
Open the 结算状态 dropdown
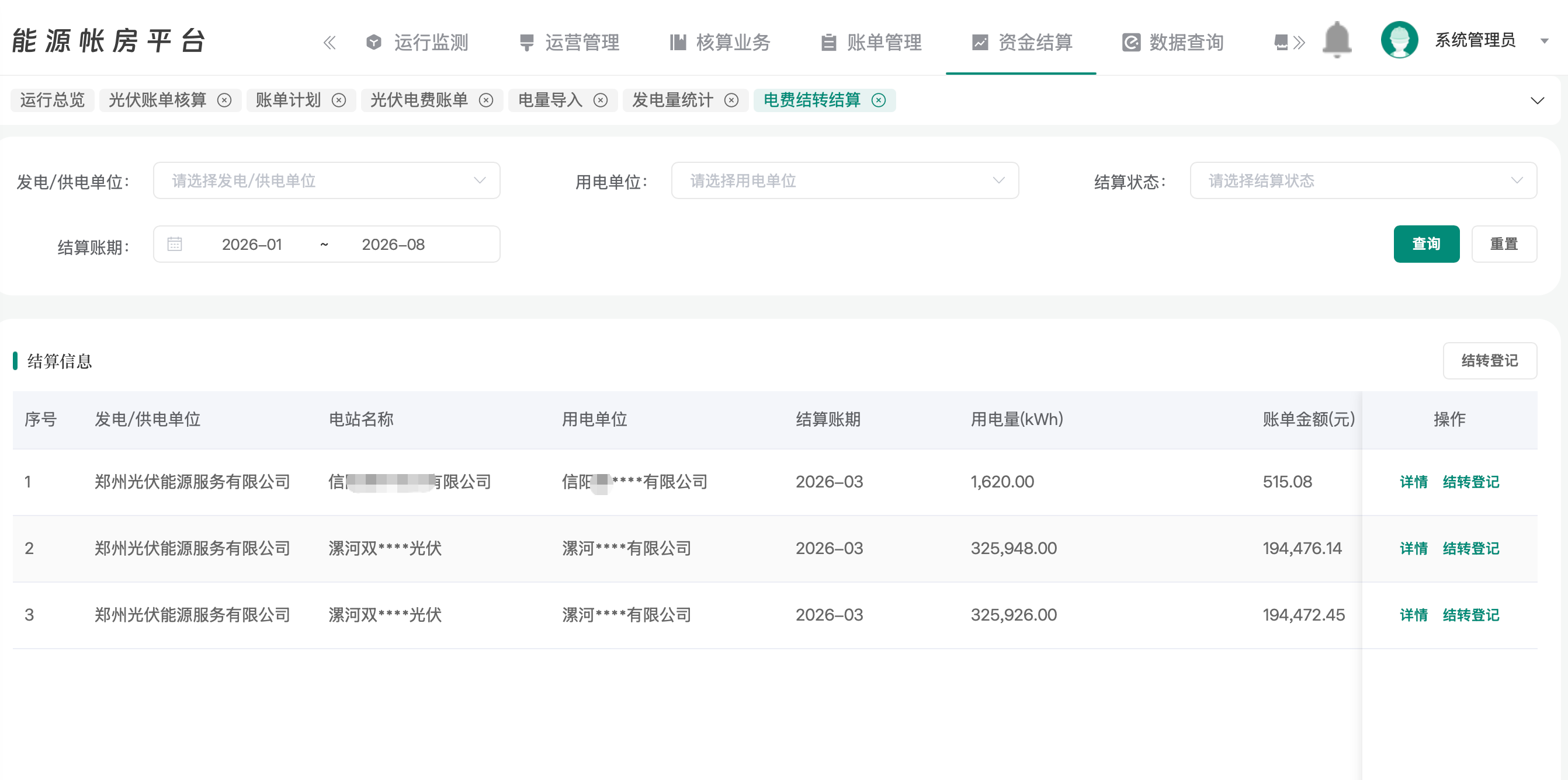coord(1364,181)
